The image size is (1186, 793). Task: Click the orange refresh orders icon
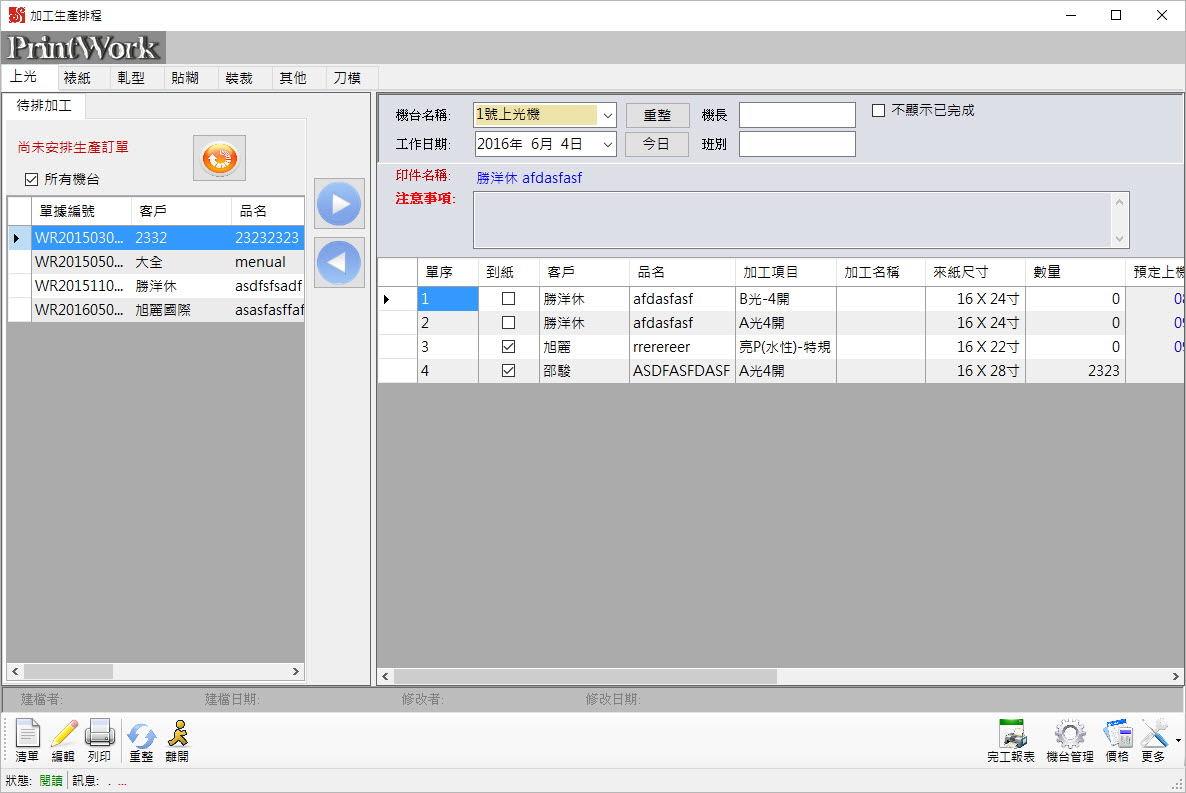219,158
